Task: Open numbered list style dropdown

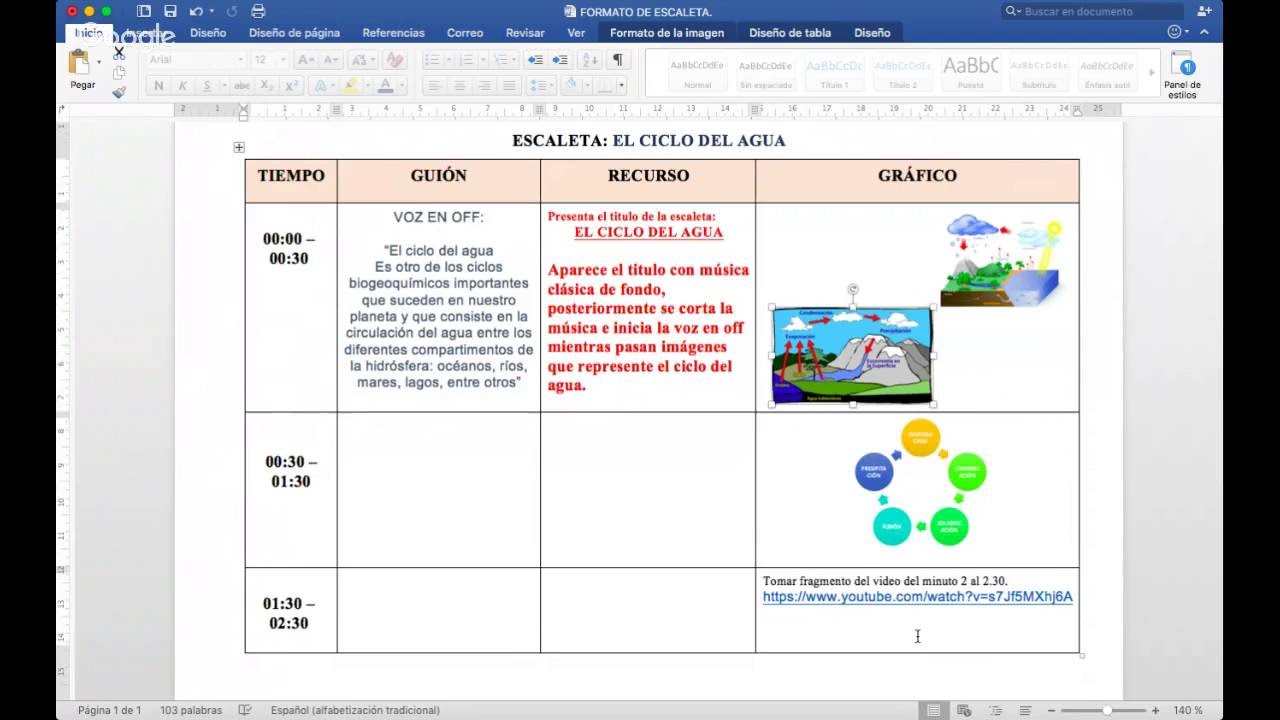Action: point(483,60)
